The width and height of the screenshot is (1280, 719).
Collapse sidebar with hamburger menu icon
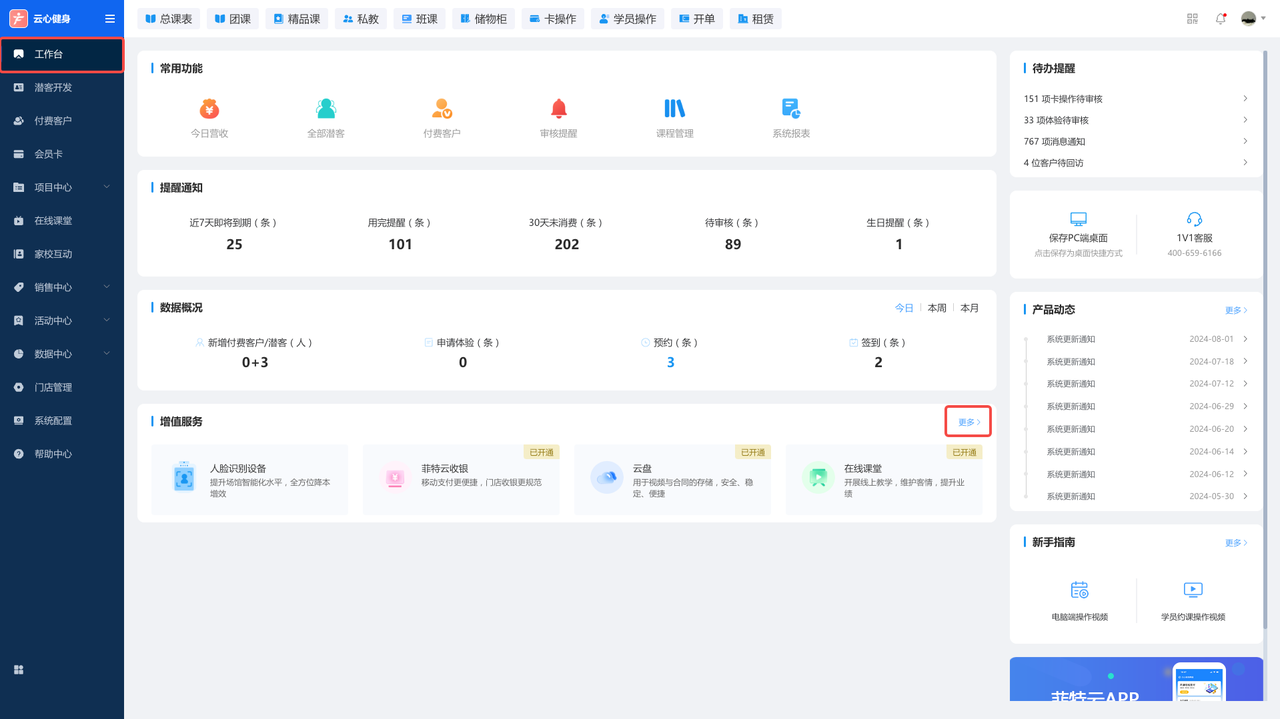click(110, 19)
